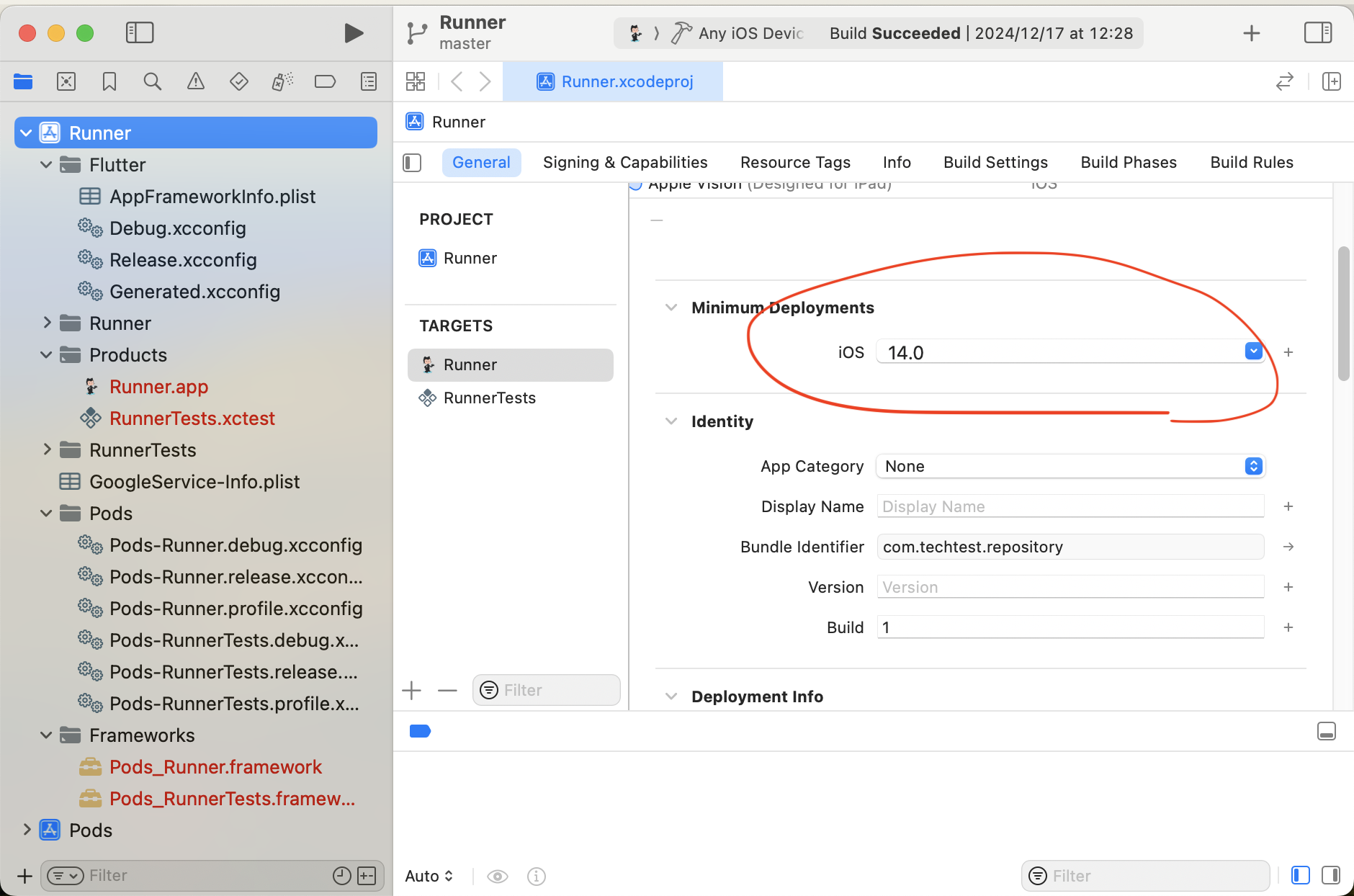Expand the Pods project at bottom
Screen dimensions: 1354x896
tap(27, 830)
